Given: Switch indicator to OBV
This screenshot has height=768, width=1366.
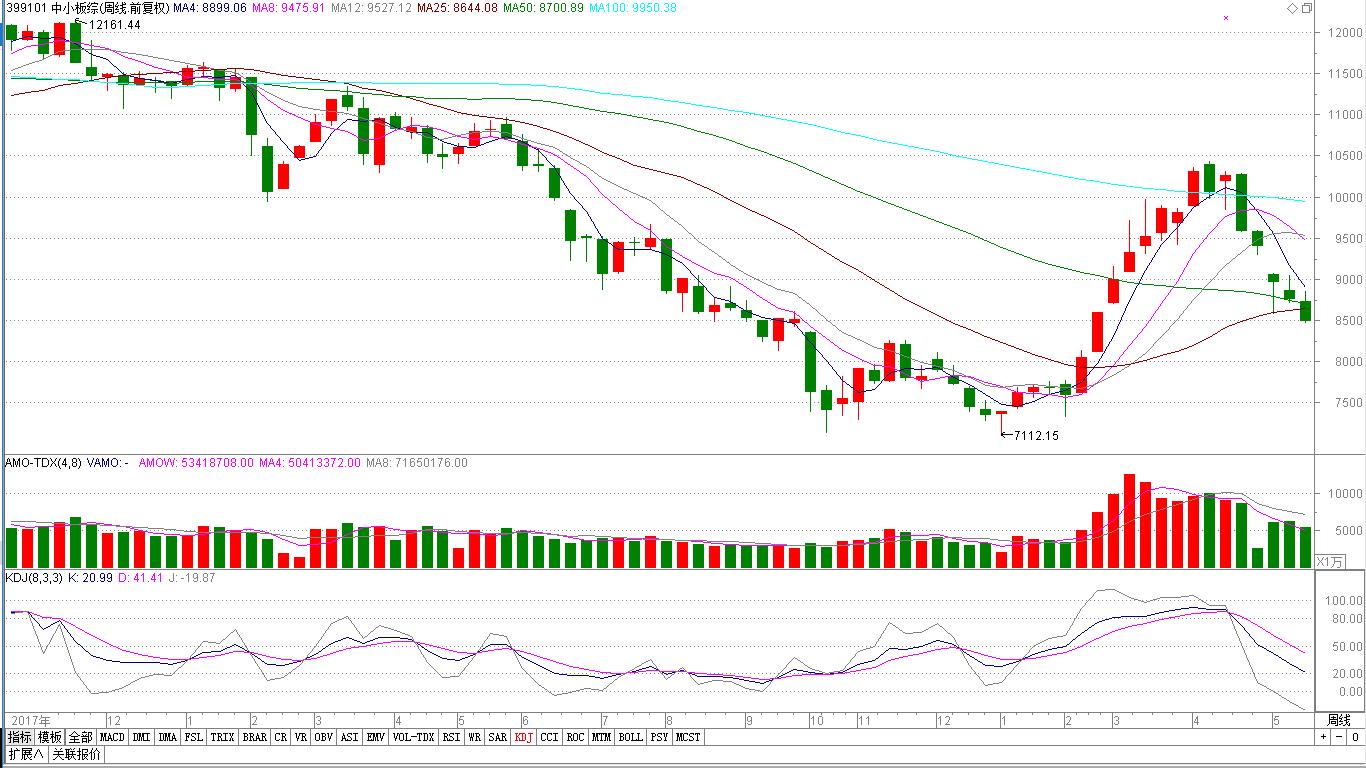Looking at the screenshot, I should (324, 737).
